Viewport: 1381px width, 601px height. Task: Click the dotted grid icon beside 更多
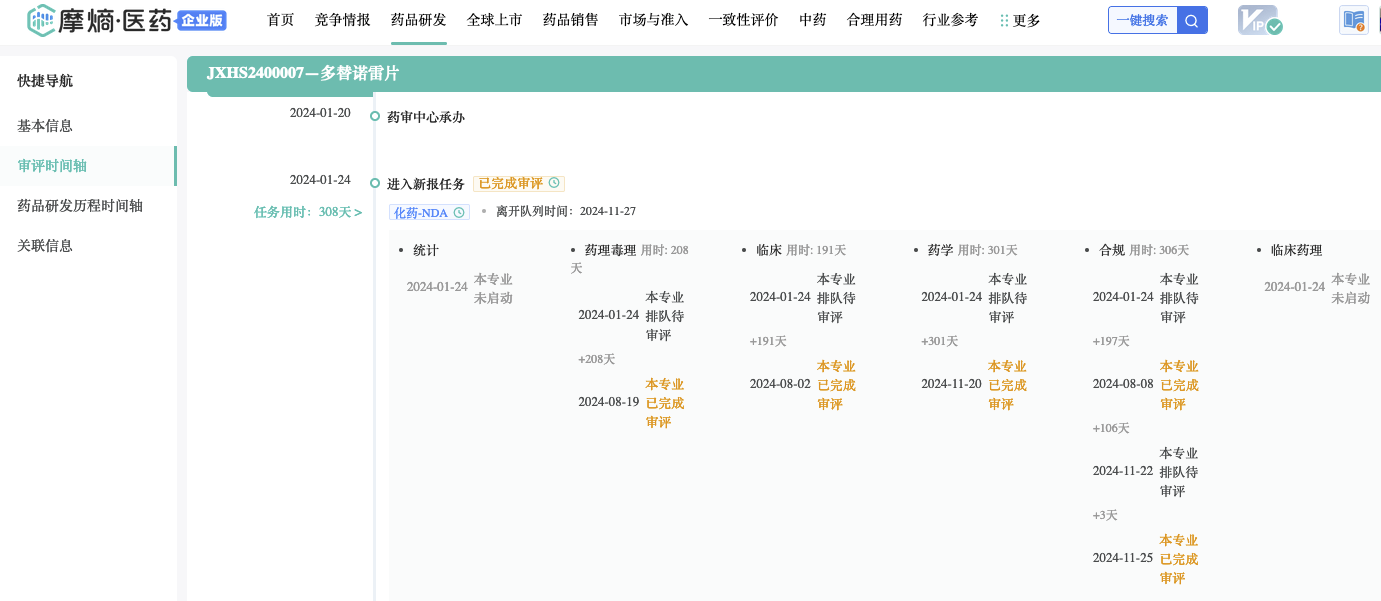(1004, 20)
